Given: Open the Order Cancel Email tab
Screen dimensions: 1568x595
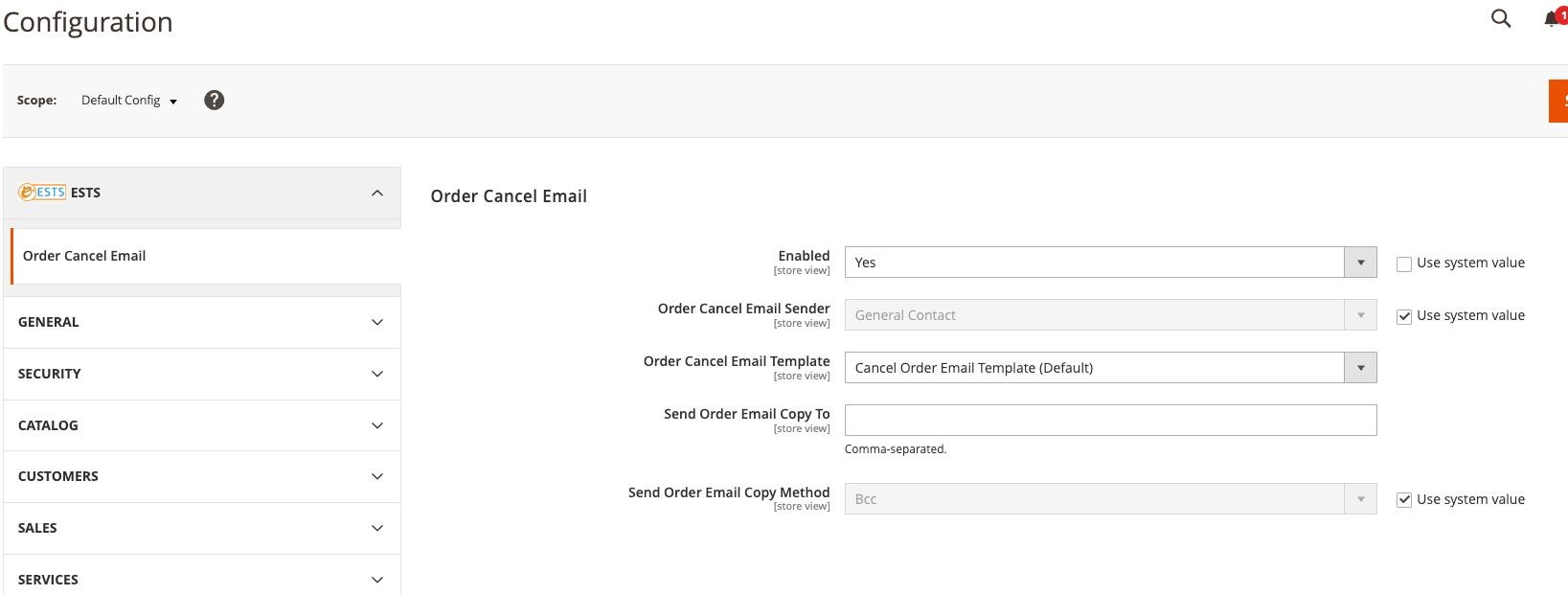Looking at the screenshot, I should pyautogui.click(x=84, y=256).
